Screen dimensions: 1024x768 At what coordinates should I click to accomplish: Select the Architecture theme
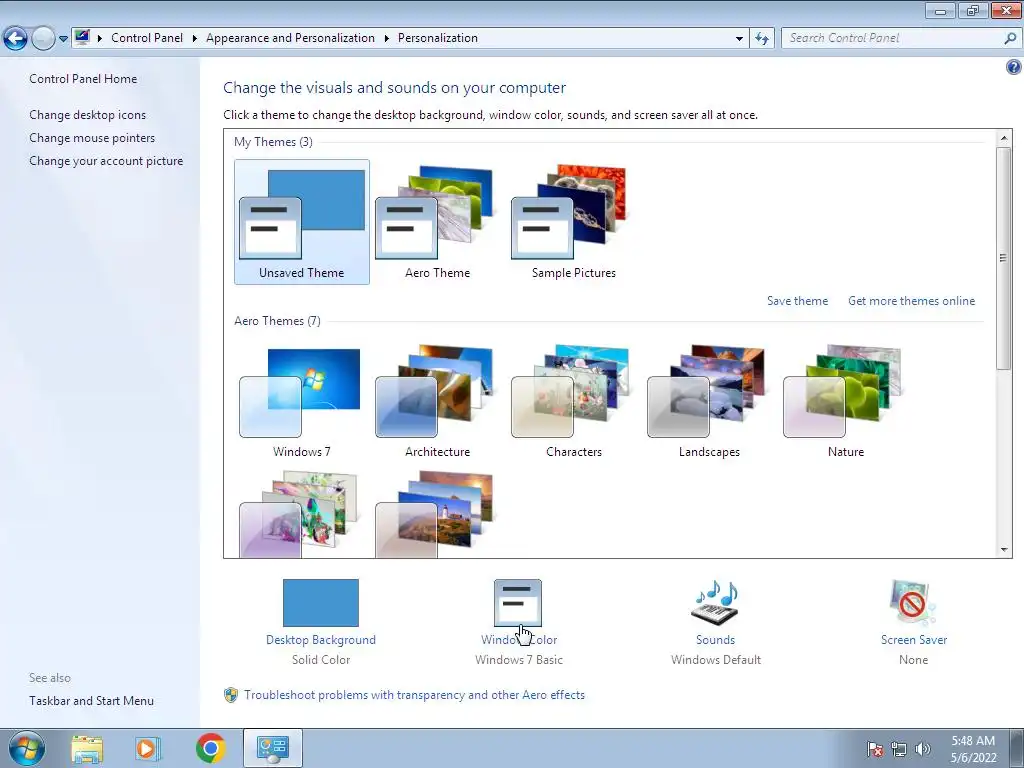coord(438,402)
